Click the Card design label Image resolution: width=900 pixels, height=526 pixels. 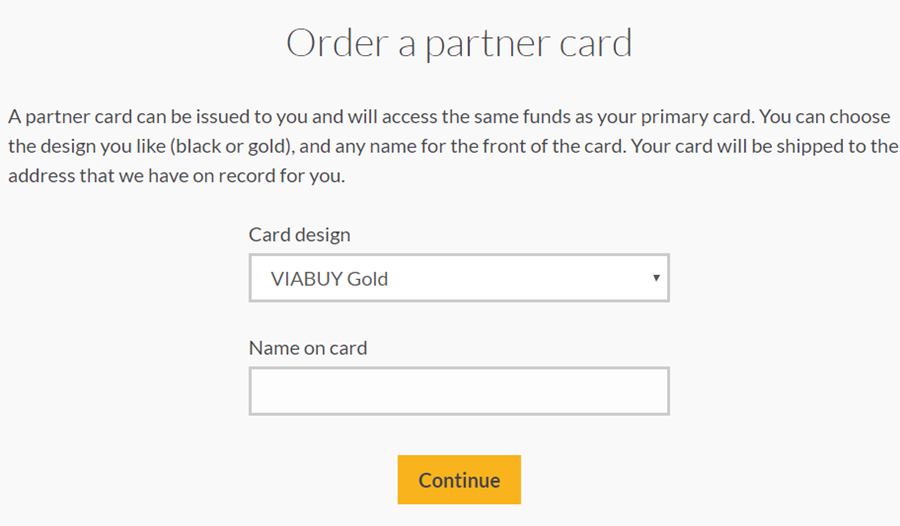pyautogui.click(x=299, y=235)
